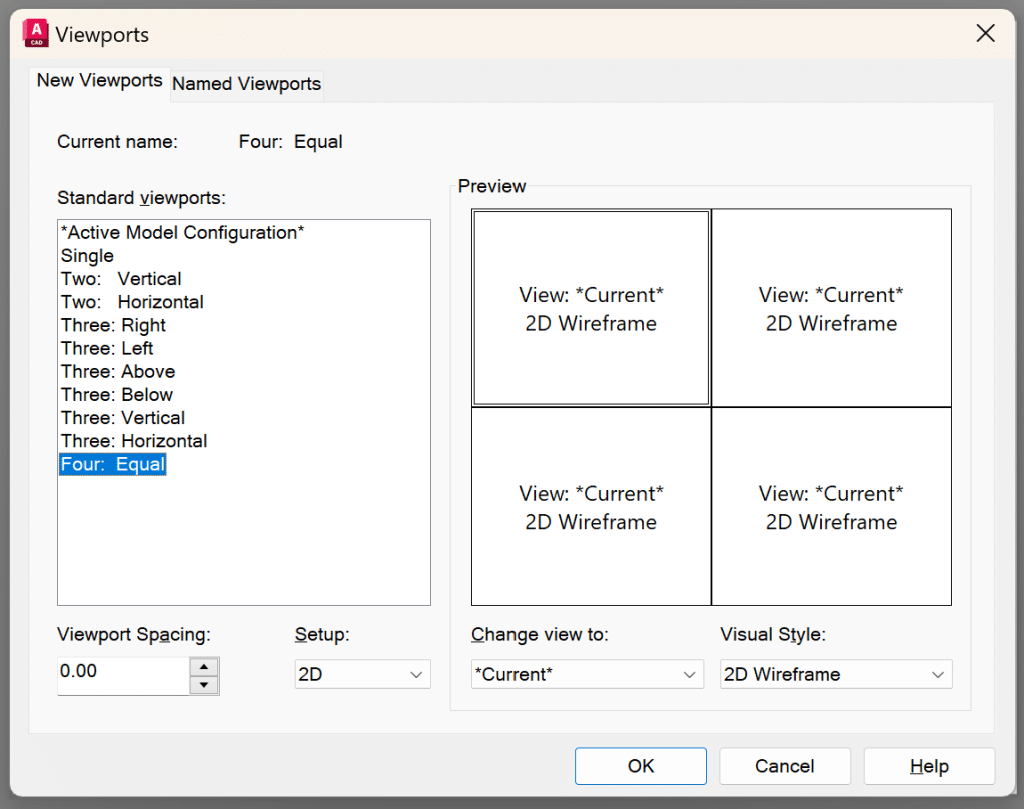Switch to the Named Viewports tab

click(246, 85)
